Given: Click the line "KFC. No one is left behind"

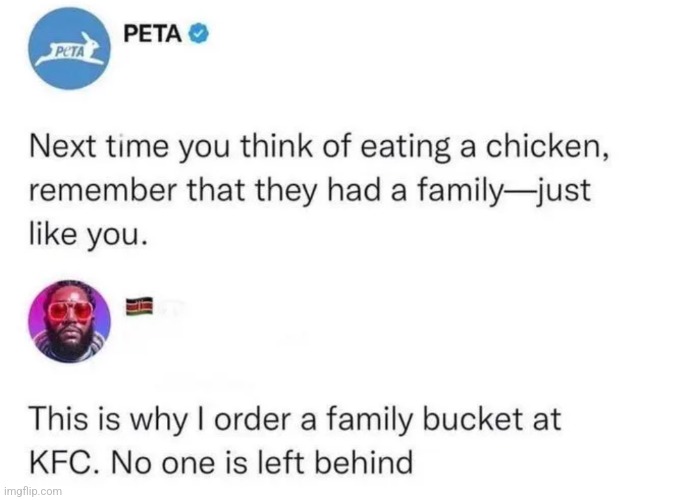Looking at the screenshot, I should click(x=221, y=462).
